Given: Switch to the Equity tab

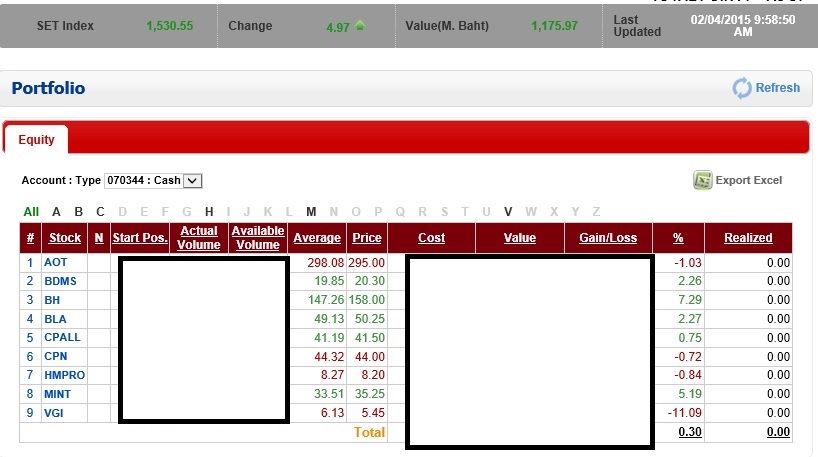Looking at the screenshot, I should pyautogui.click(x=36, y=140).
